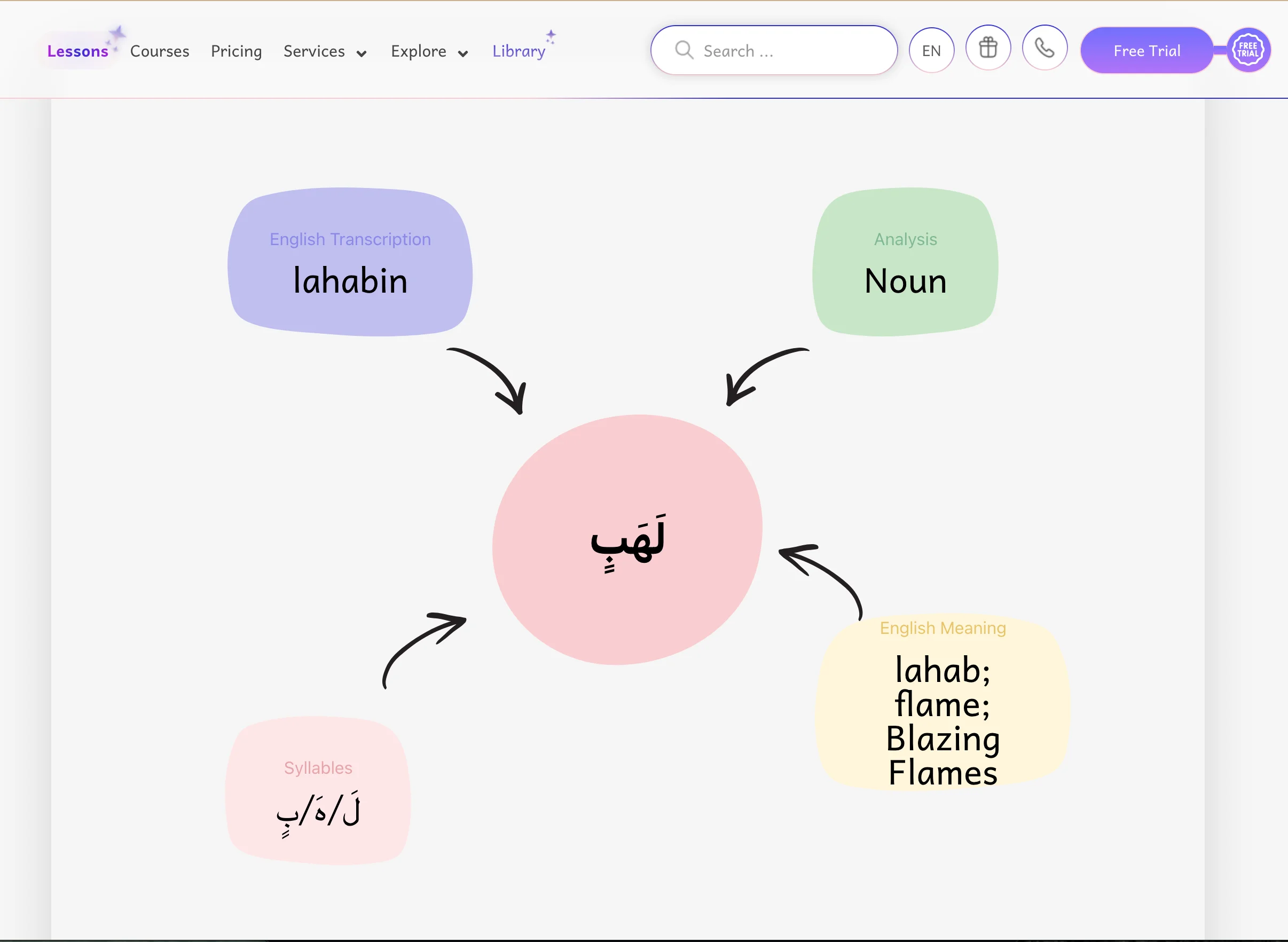Select the 'Analysis' label text

pos(906,239)
